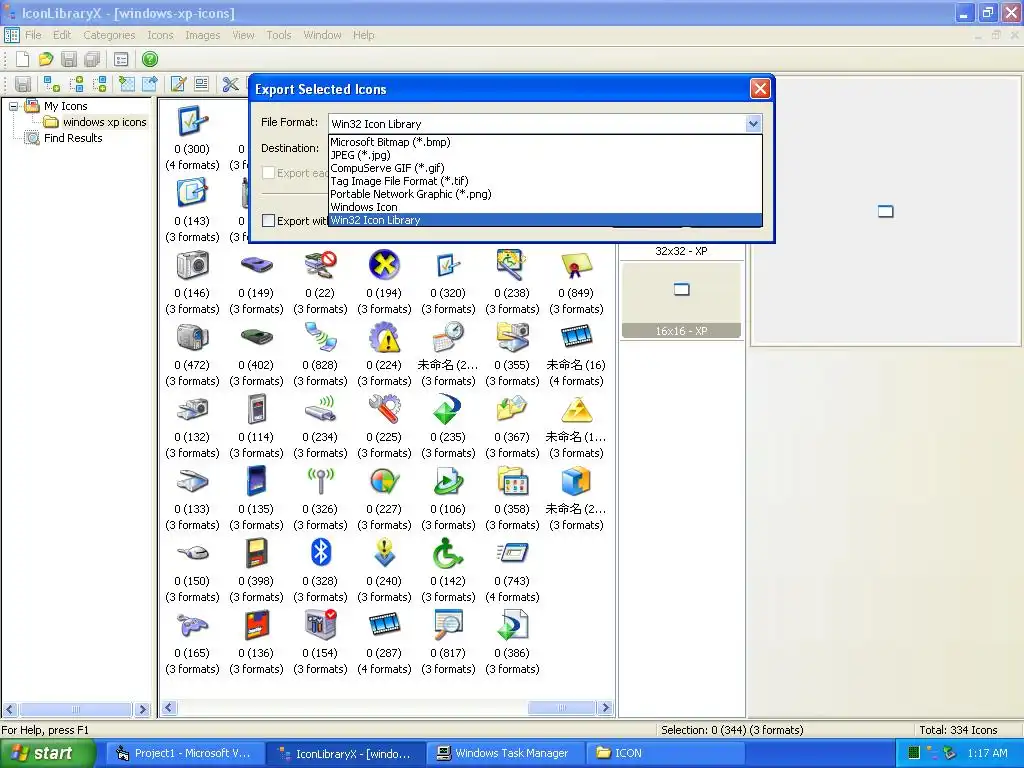Select the mouse icon labeled 0 (150)
This screenshot has width=1024, height=768.
[192, 553]
